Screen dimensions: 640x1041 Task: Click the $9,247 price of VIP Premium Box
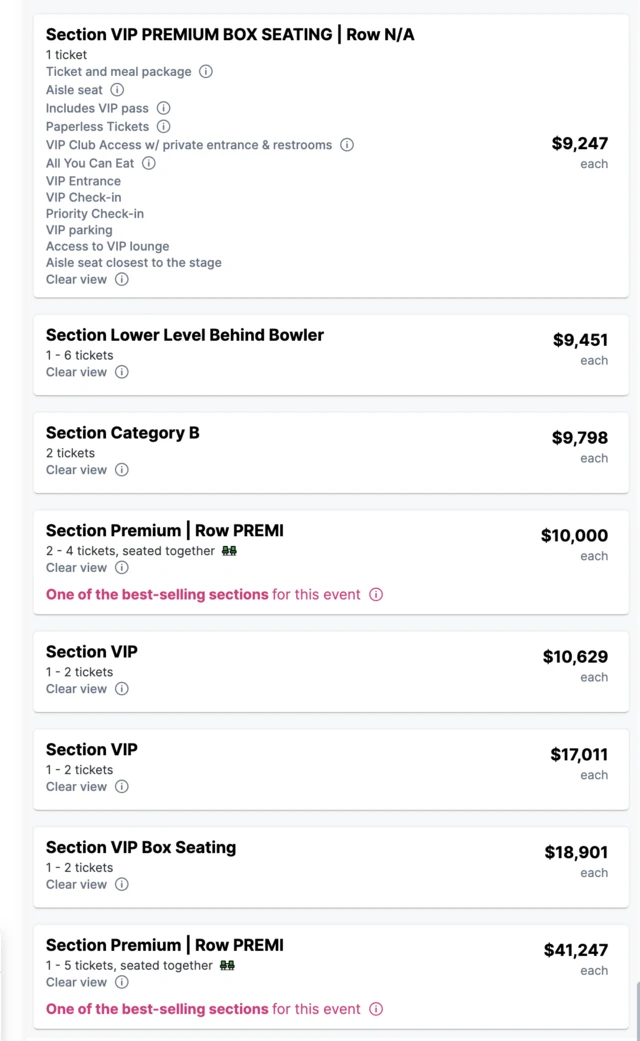(579, 144)
